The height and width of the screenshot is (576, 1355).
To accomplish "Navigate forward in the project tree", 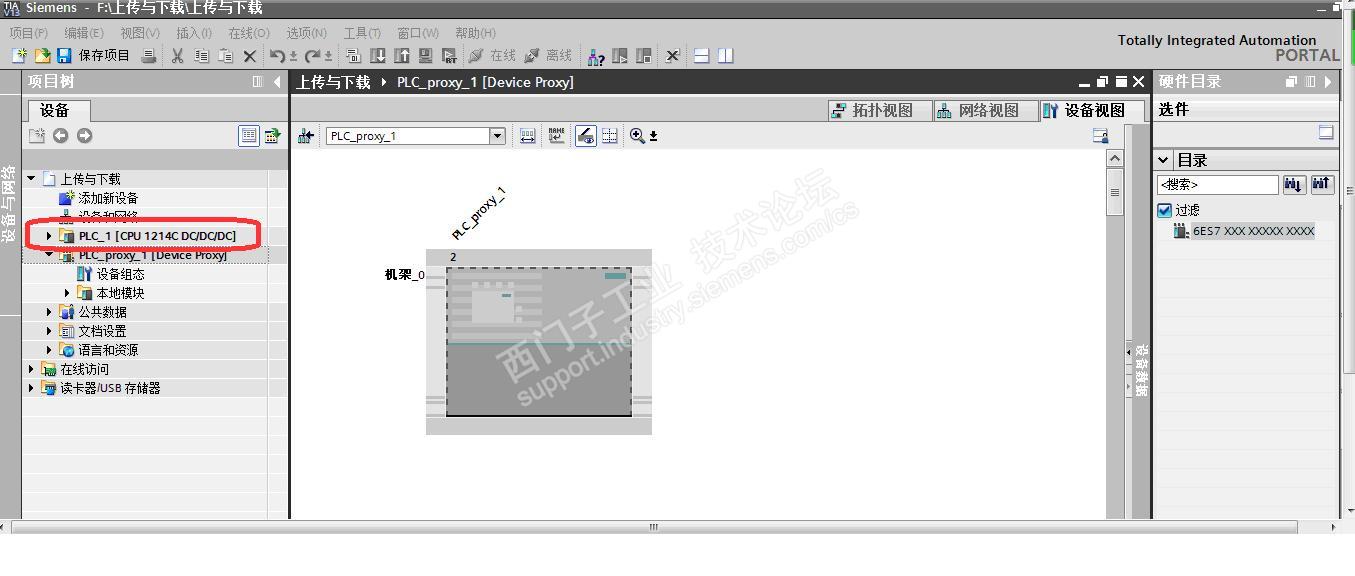I will tap(84, 136).
